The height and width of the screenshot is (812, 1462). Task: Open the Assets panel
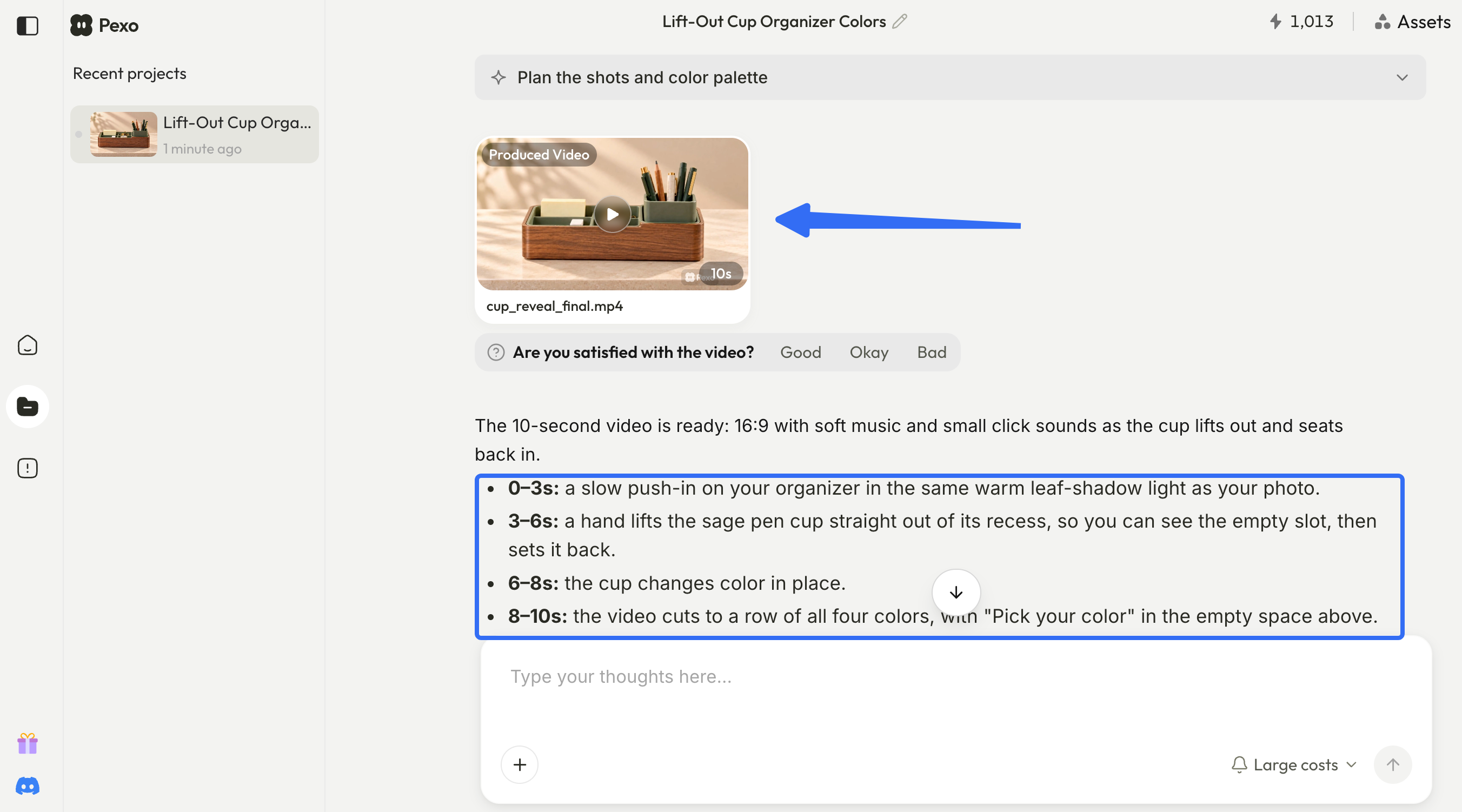point(1413,22)
